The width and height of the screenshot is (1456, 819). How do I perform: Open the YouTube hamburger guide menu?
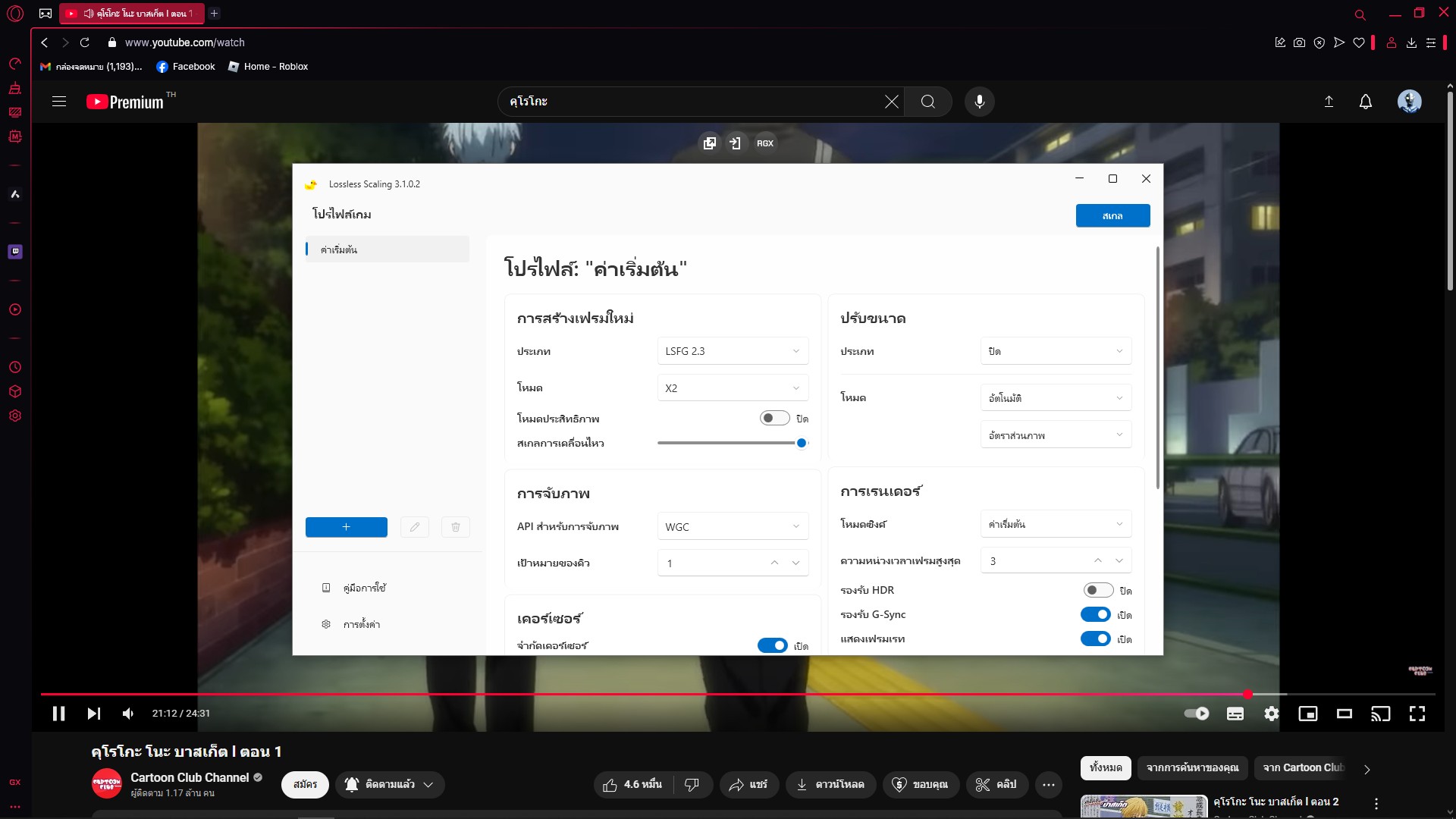[59, 102]
